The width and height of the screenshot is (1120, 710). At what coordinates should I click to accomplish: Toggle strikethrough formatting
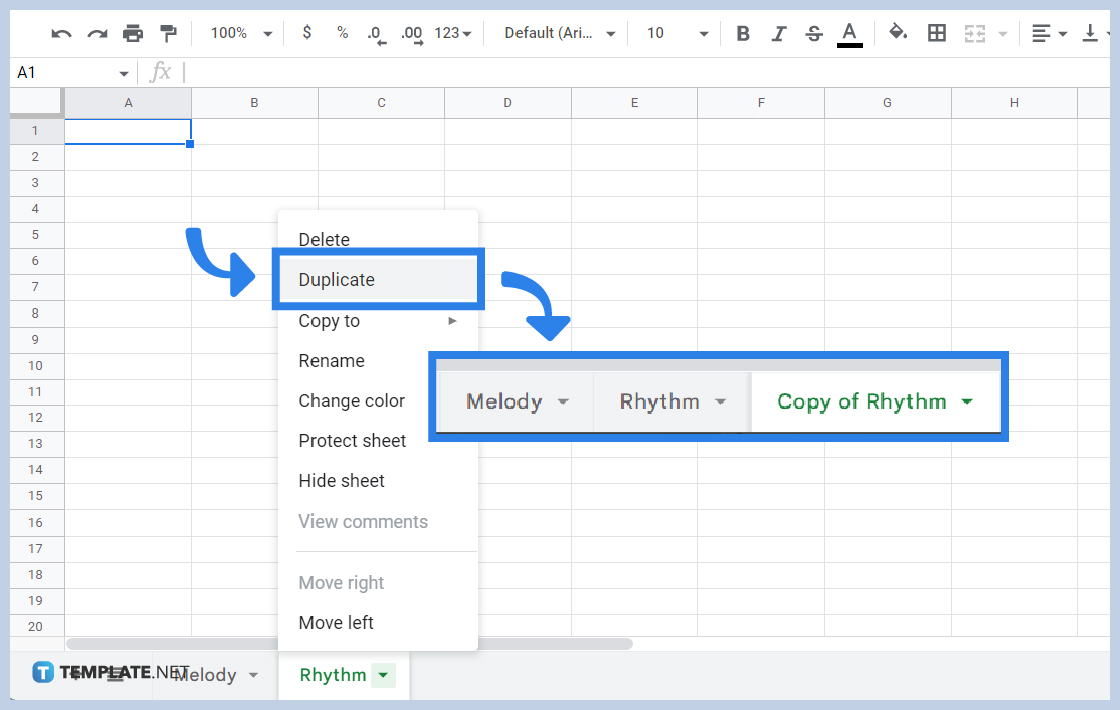[x=814, y=32]
